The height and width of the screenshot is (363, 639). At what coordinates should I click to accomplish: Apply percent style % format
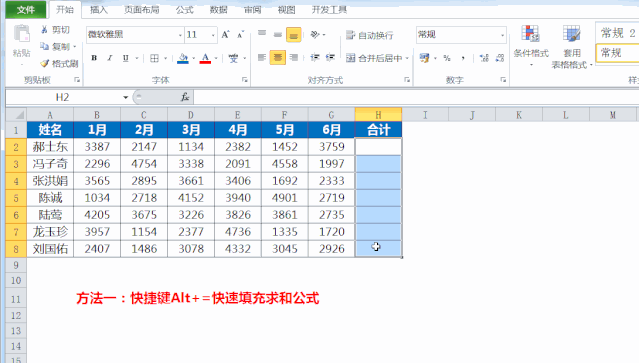(x=447, y=58)
